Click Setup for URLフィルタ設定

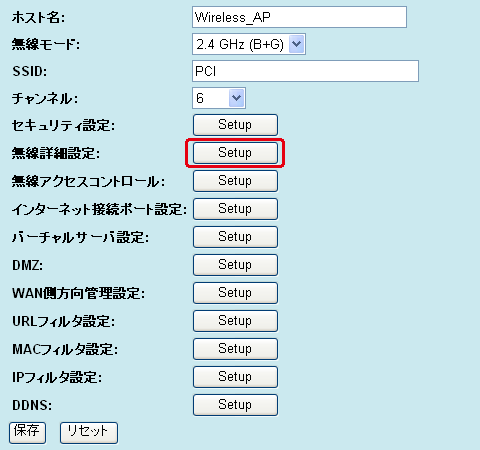(x=235, y=321)
